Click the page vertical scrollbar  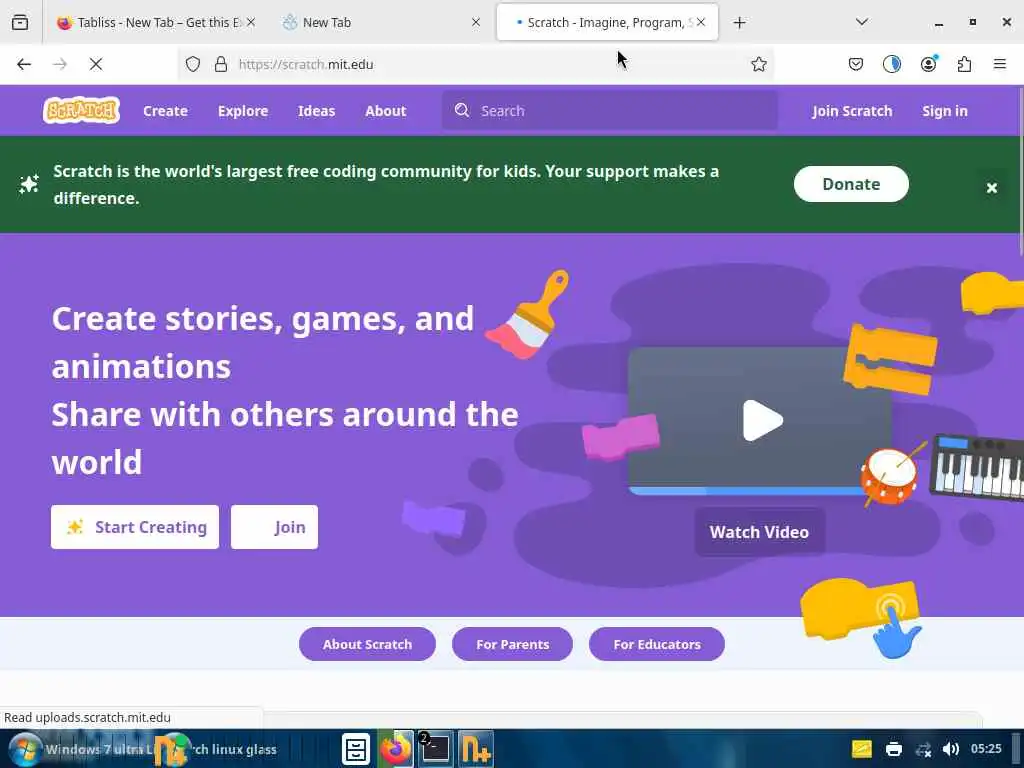[x=1020, y=172]
